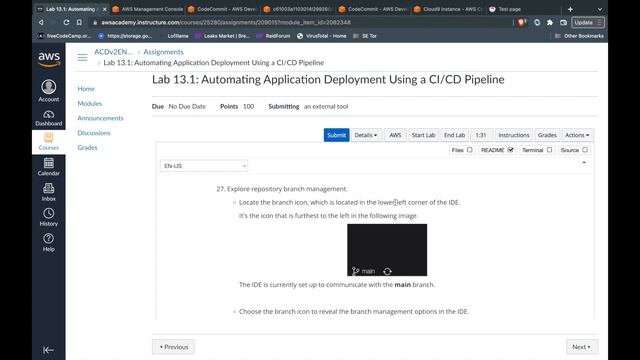
Task: Click the bookmark icon in address bar
Action: point(79,22)
